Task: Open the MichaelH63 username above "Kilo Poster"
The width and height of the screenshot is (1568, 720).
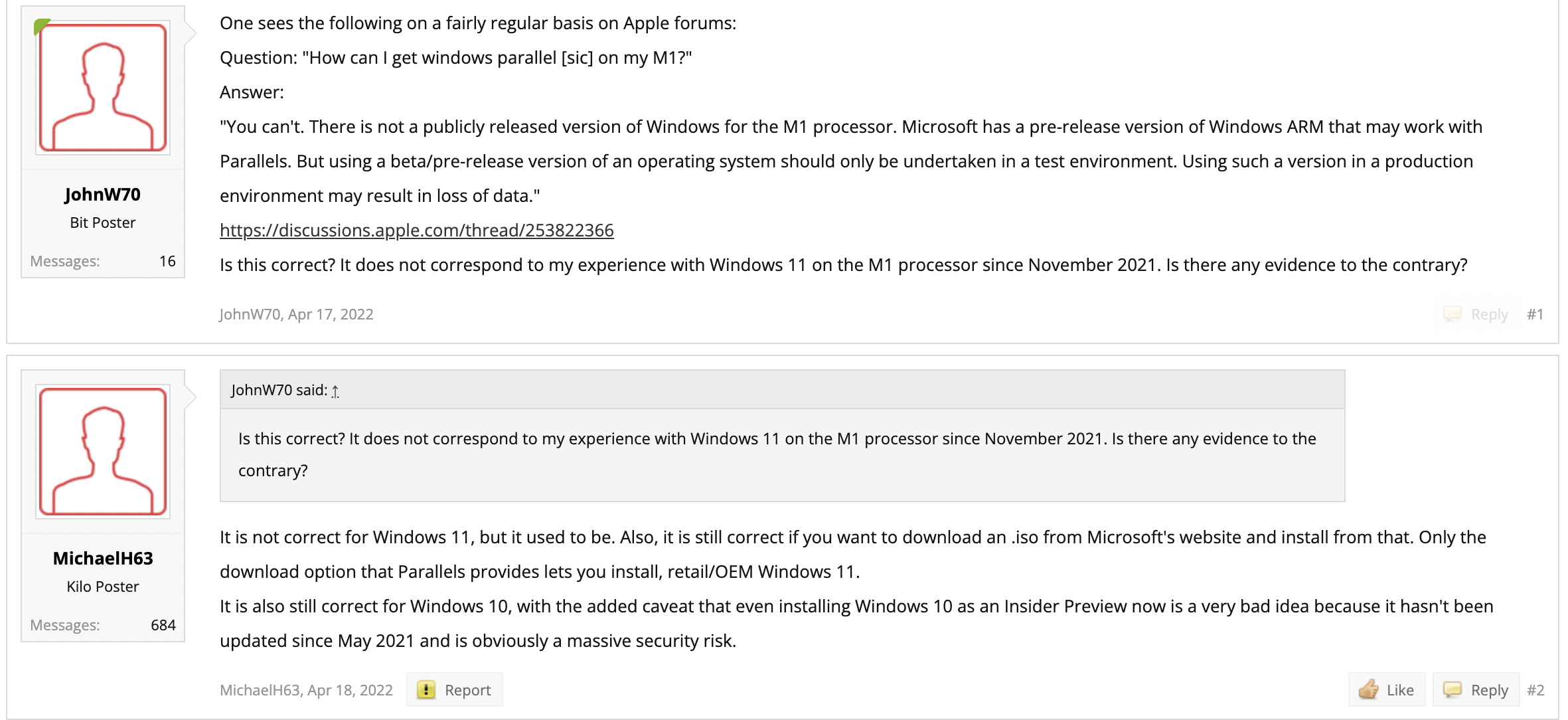Action: pos(103,559)
